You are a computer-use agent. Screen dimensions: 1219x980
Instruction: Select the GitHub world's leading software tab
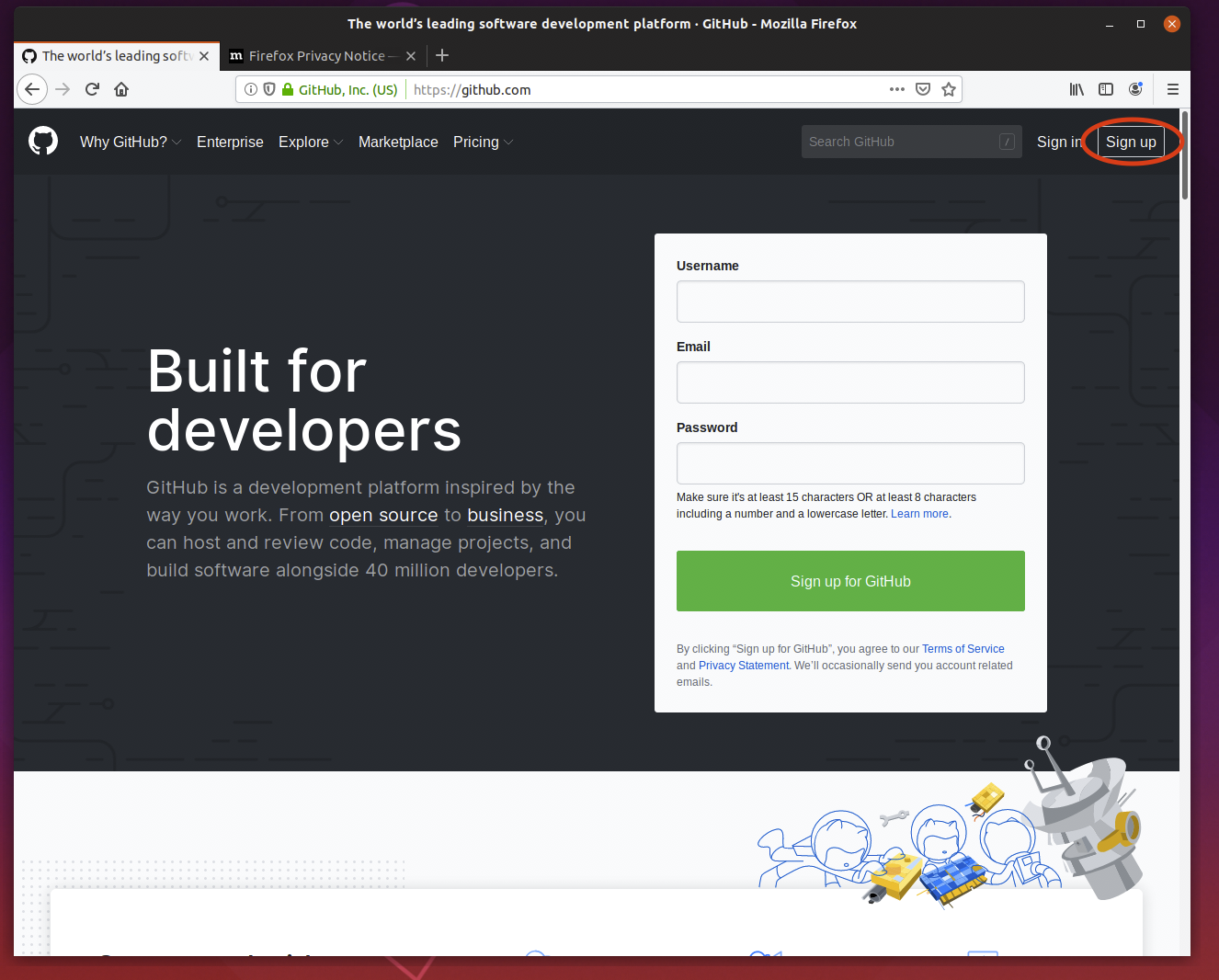pyautogui.click(x=117, y=56)
